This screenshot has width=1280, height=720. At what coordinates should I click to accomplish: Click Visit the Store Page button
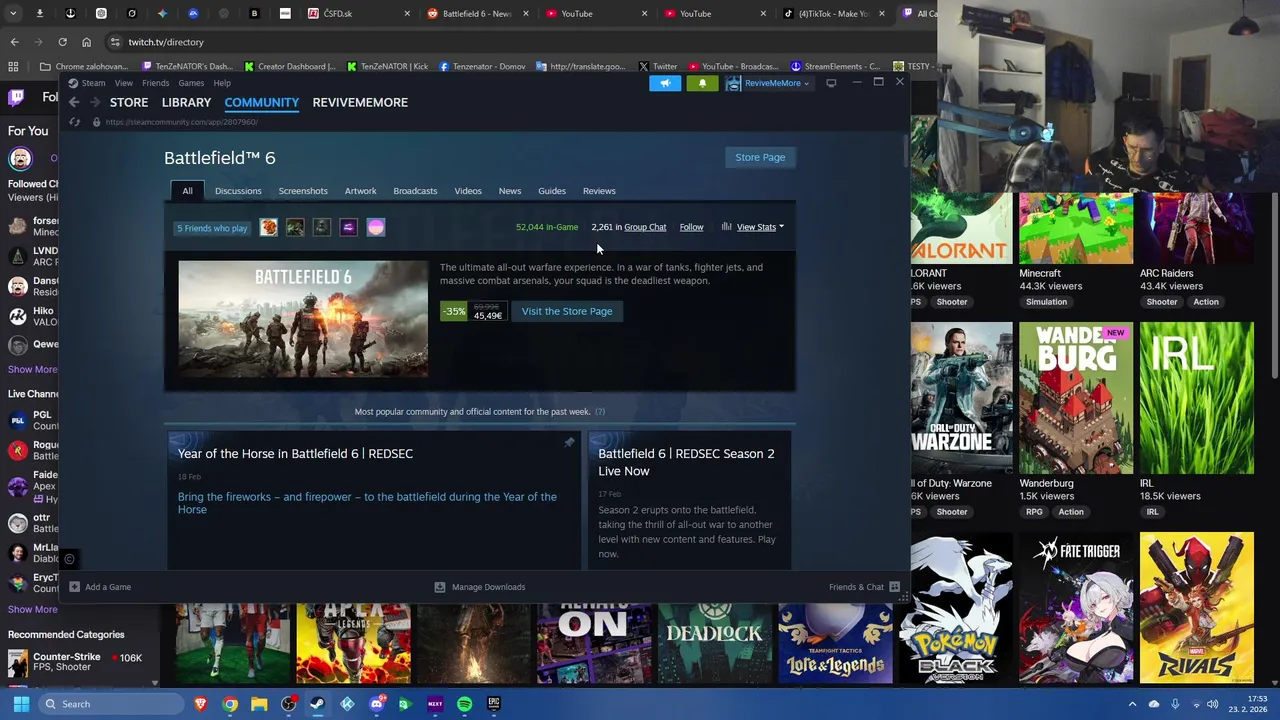(567, 311)
